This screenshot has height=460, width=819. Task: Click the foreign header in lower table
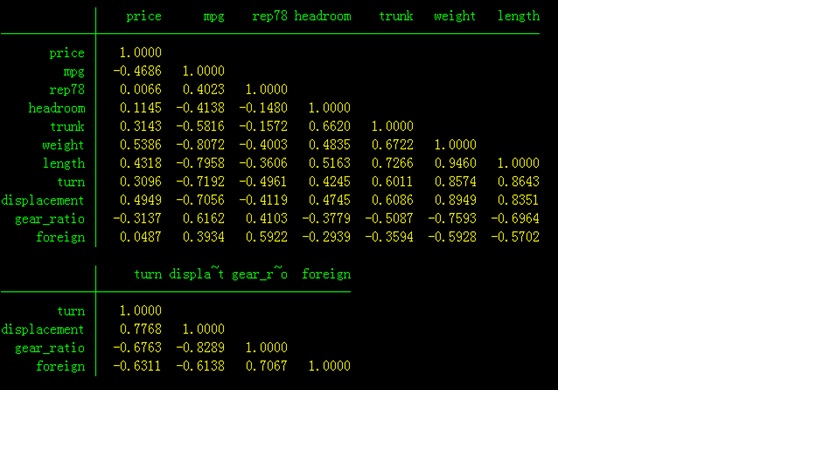click(x=326, y=274)
